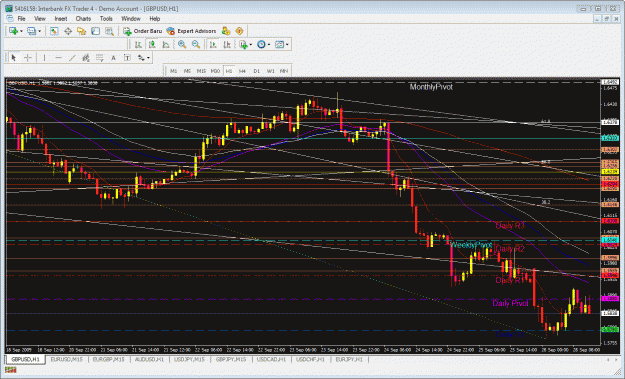Select the standard cursor arrow tool
The image size is (625, 379).
[x=14, y=58]
